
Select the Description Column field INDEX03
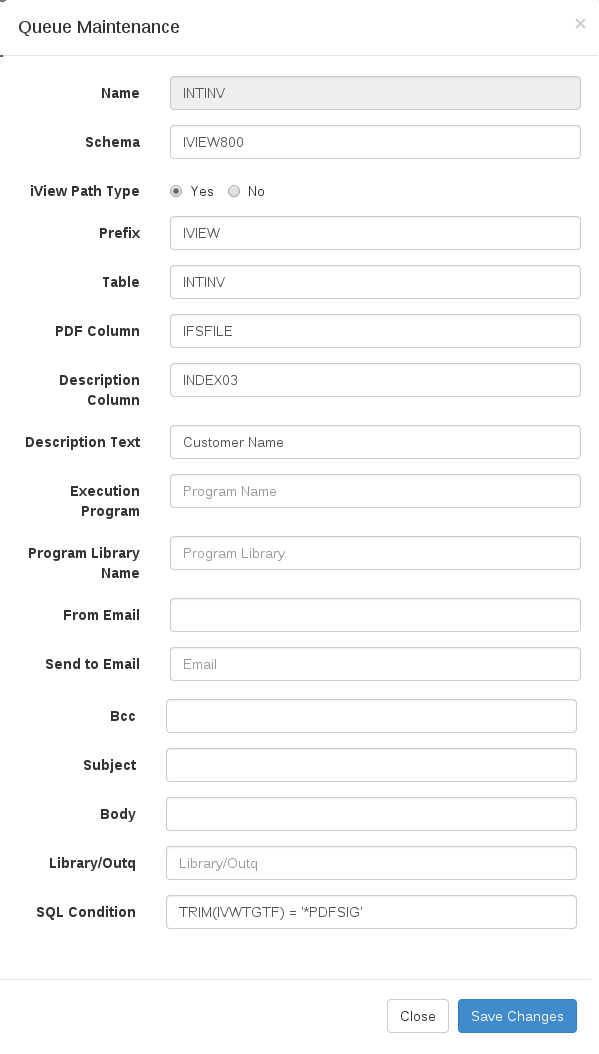375,380
